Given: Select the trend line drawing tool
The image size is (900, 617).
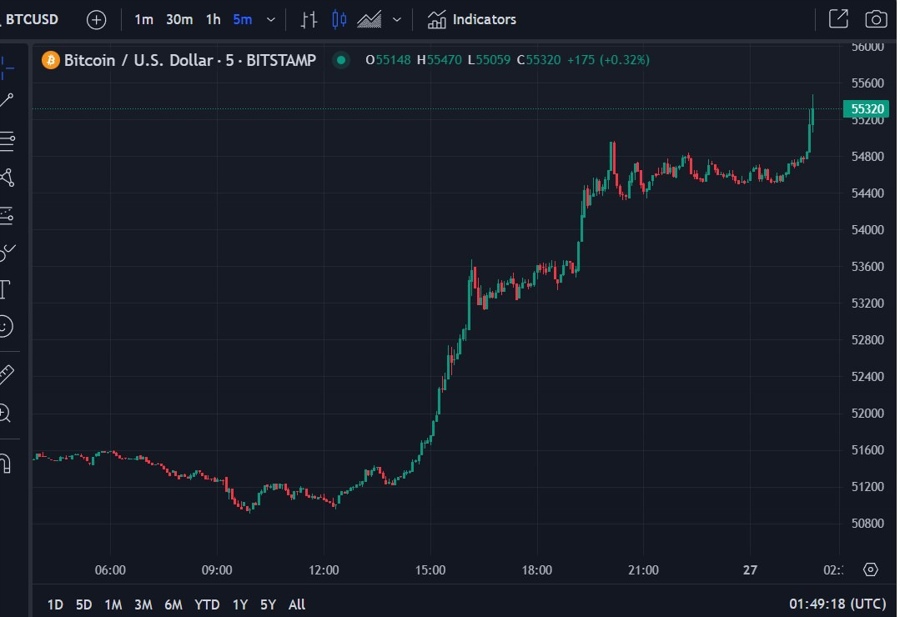Looking at the screenshot, I should tap(7, 100).
